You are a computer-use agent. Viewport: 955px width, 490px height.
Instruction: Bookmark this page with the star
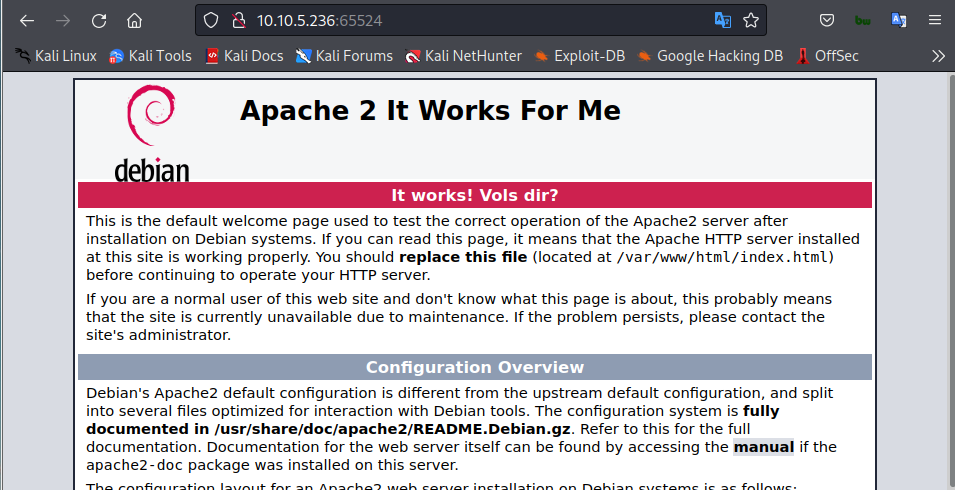coord(751,20)
